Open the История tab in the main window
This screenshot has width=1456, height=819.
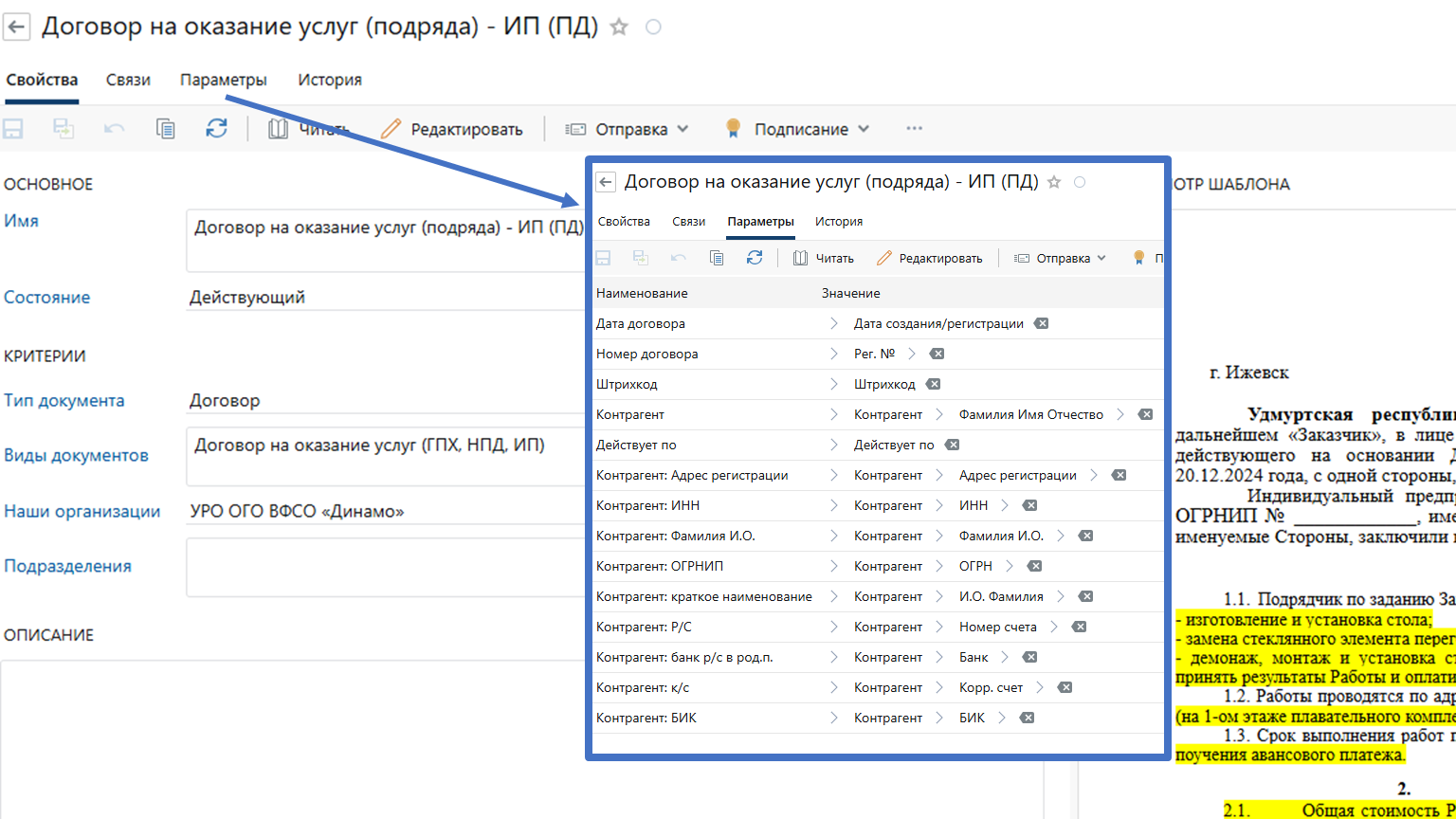point(330,80)
